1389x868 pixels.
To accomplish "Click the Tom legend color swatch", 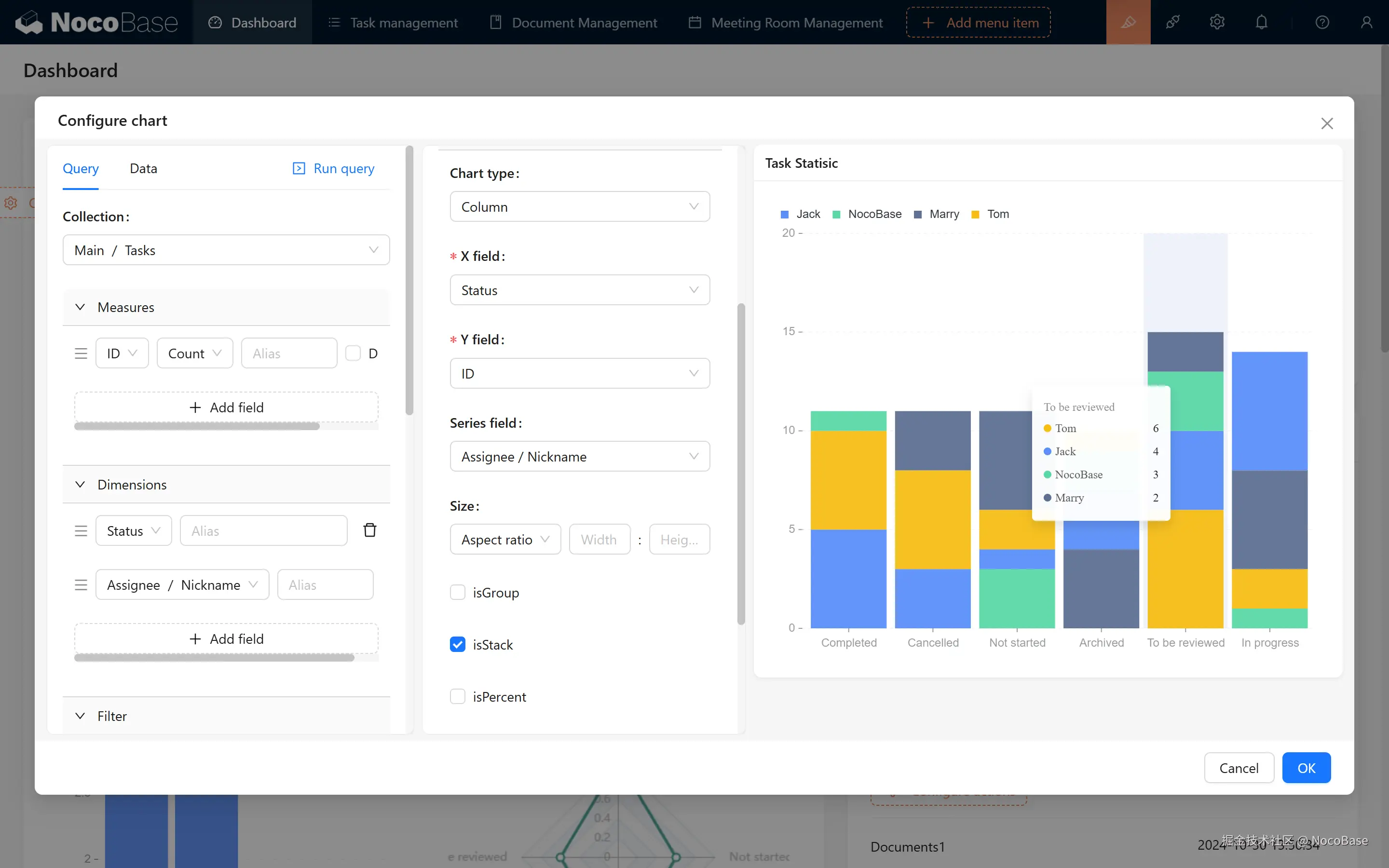I will (x=975, y=215).
